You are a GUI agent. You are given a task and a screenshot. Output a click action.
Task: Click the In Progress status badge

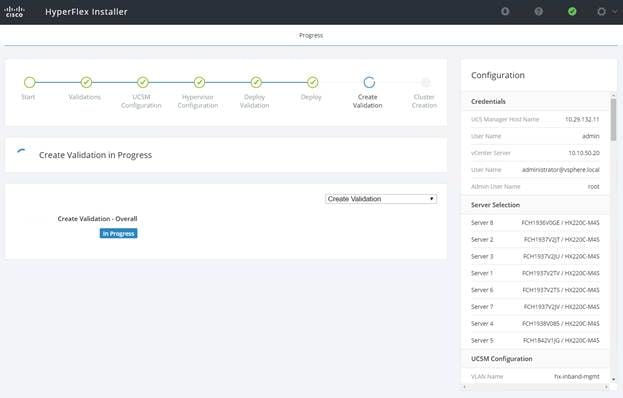pyautogui.click(x=118, y=234)
